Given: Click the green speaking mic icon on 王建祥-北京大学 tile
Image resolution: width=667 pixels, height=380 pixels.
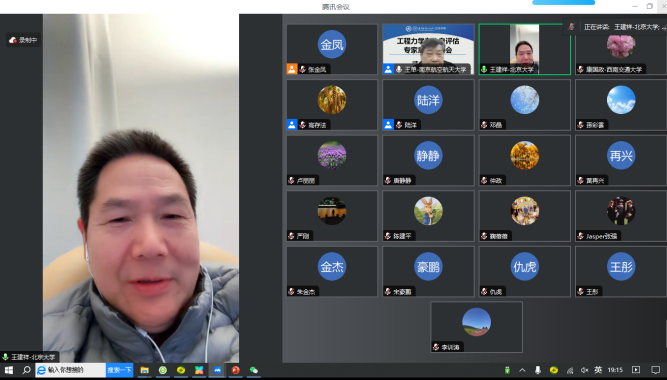Looking at the screenshot, I should coord(484,69).
